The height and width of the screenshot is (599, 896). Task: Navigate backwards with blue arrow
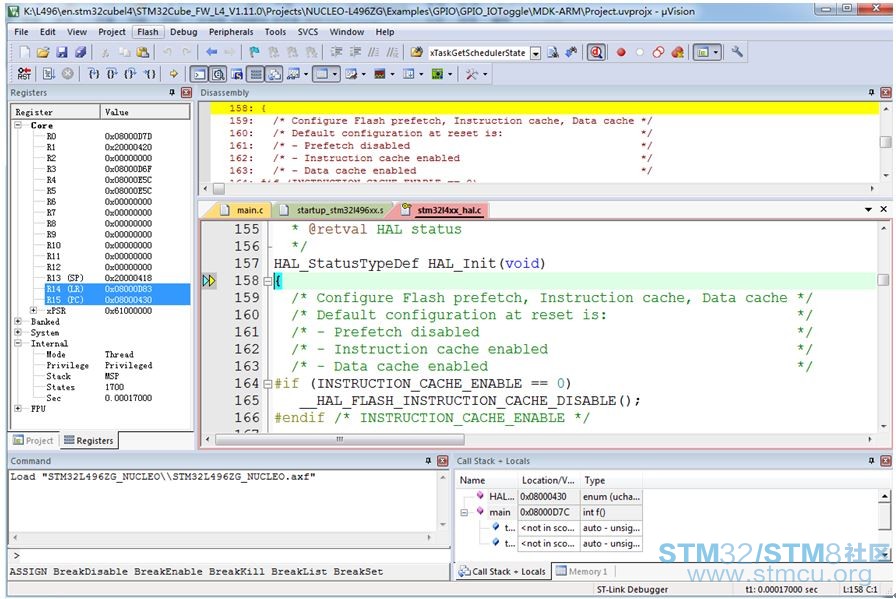point(211,53)
